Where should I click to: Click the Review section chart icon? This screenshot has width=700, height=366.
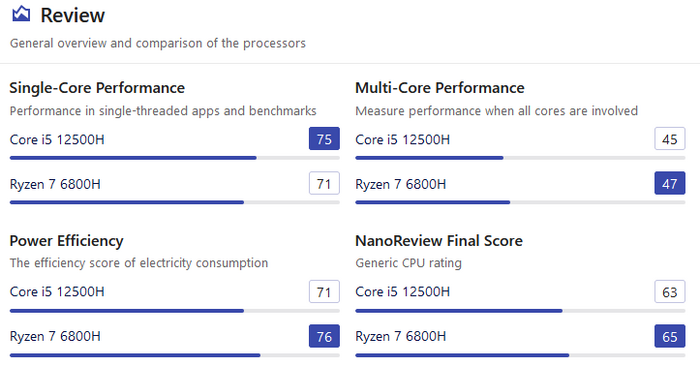click(x=21, y=14)
